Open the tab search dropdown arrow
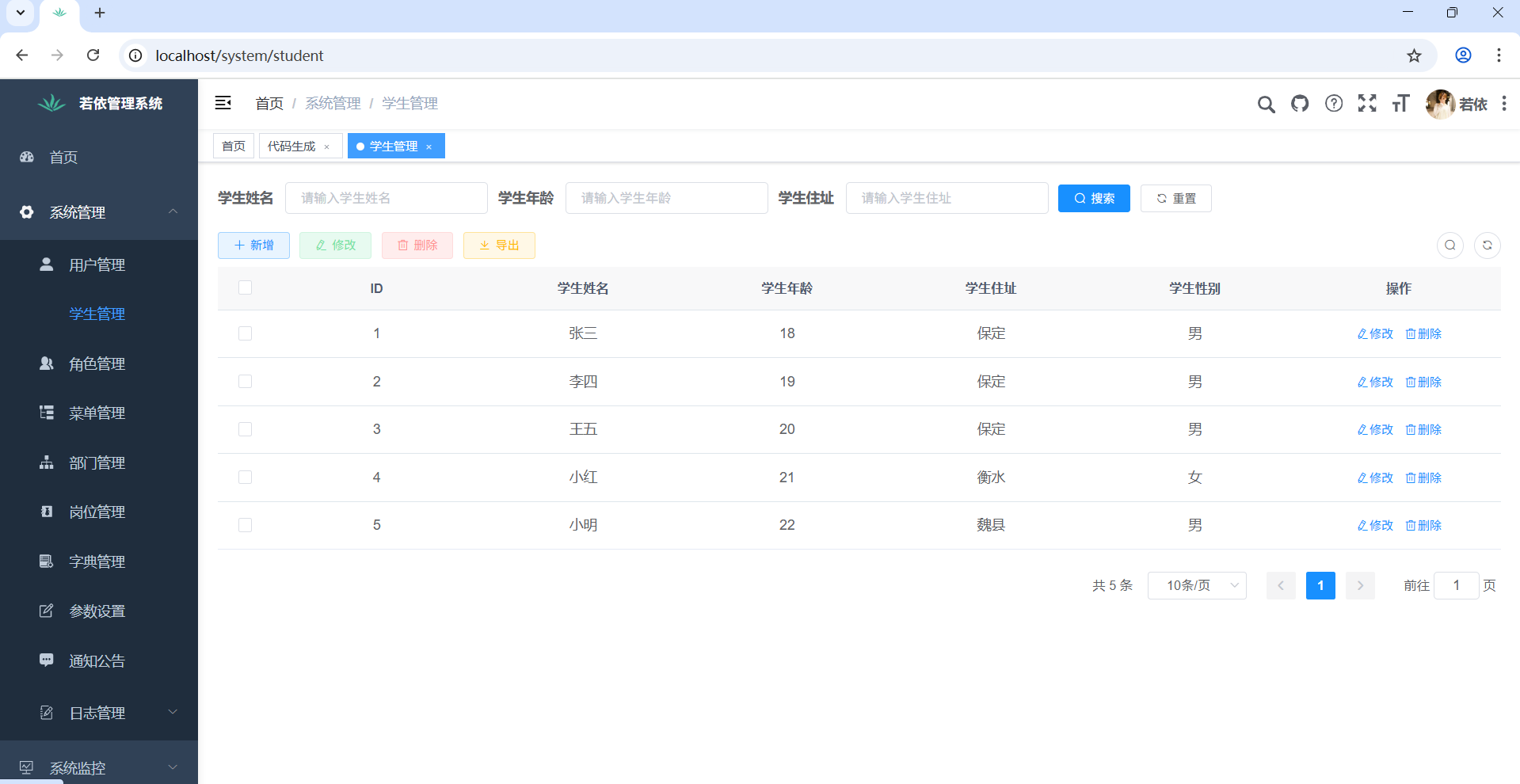The height and width of the screenshot is (784, 1520). [21, 13]
